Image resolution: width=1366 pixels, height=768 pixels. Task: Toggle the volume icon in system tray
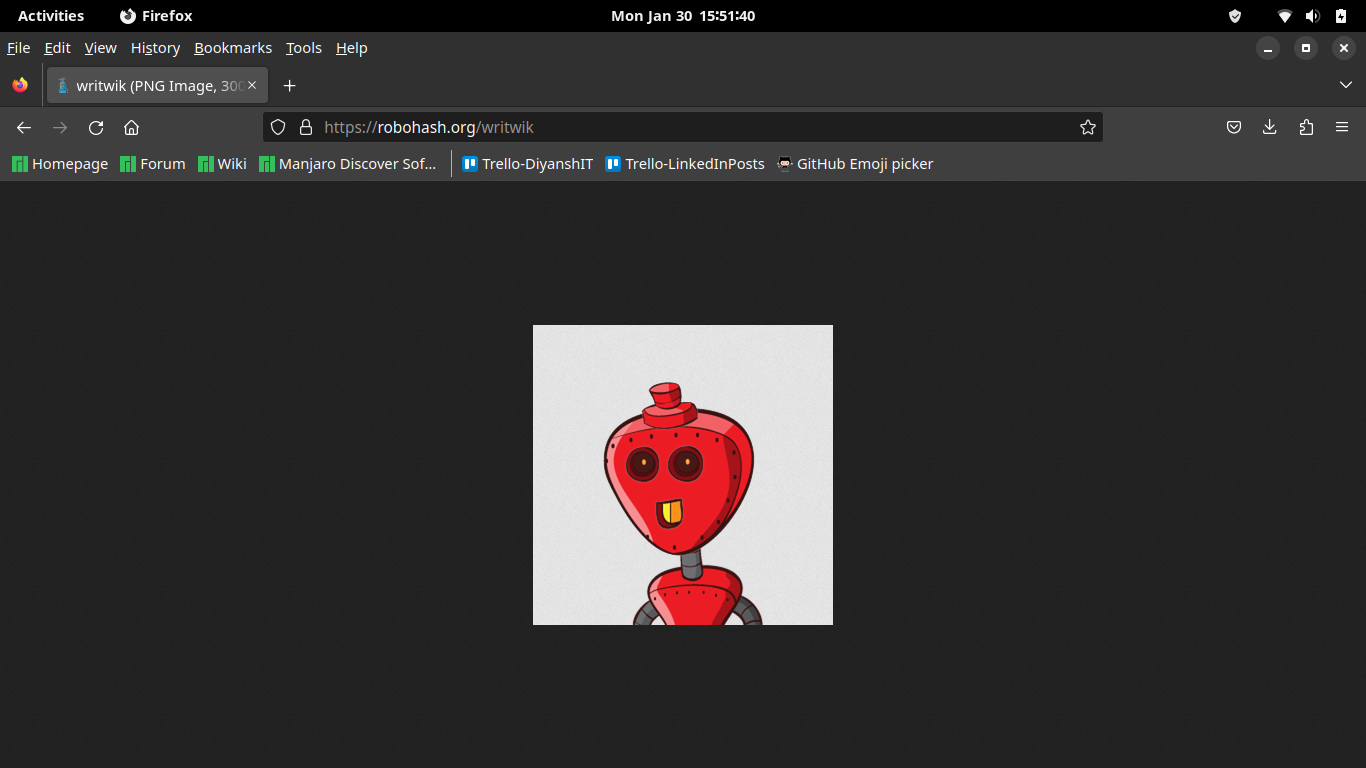click(1312, 15)
